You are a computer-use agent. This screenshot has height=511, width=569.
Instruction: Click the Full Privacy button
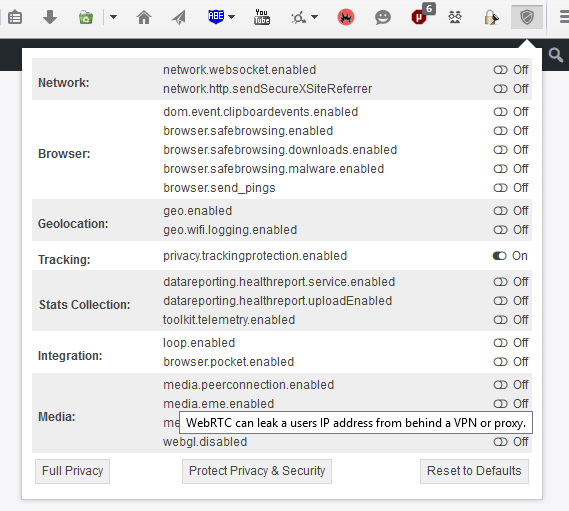coord(73,471)
